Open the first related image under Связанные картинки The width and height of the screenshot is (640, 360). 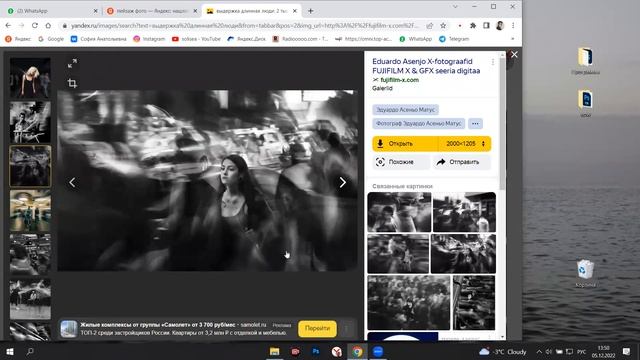pos(399,212)
